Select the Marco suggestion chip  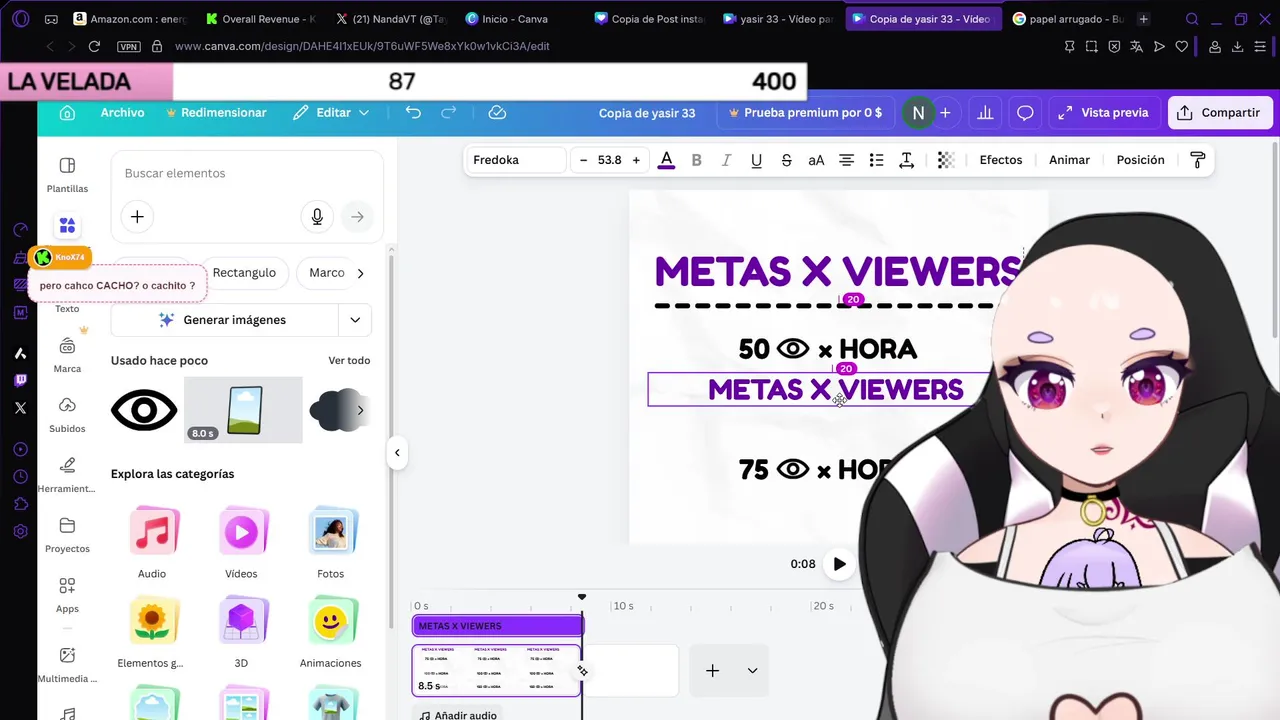326,273
